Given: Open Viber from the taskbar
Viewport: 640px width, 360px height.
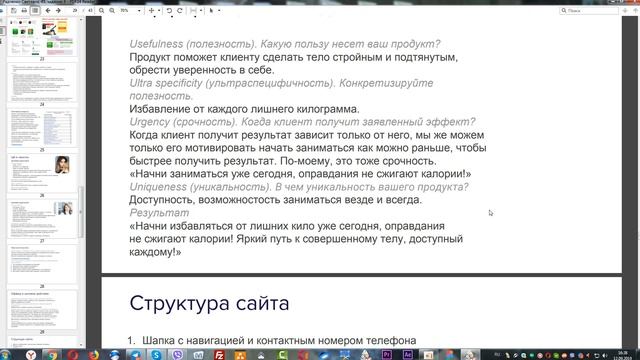Looking at the screenshot, I should (177, 355).
